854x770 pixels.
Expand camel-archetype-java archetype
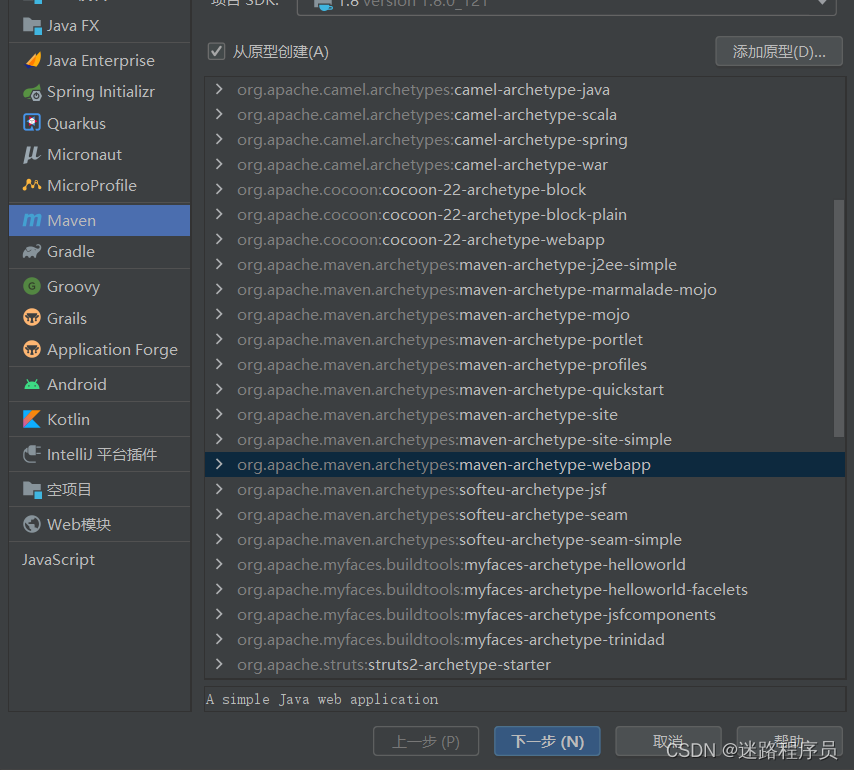[x=219, y=89]
